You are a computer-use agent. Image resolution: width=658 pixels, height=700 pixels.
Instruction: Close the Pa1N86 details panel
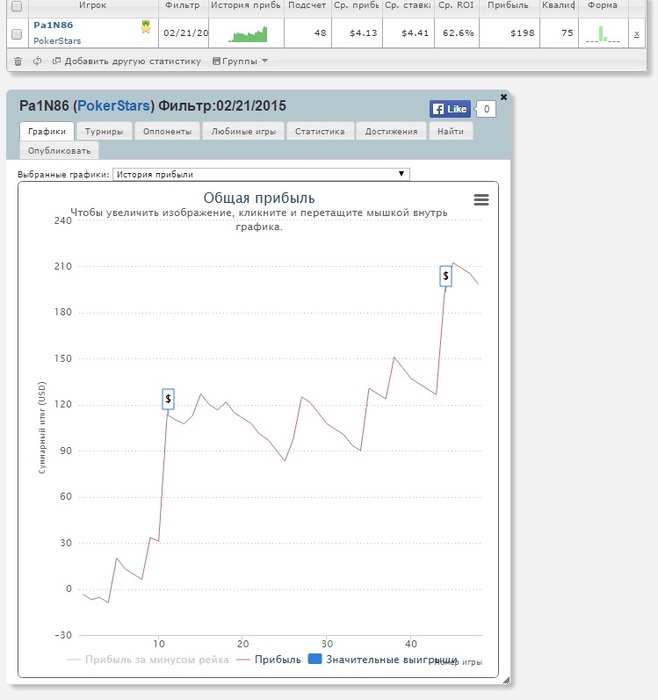(504, 97)
